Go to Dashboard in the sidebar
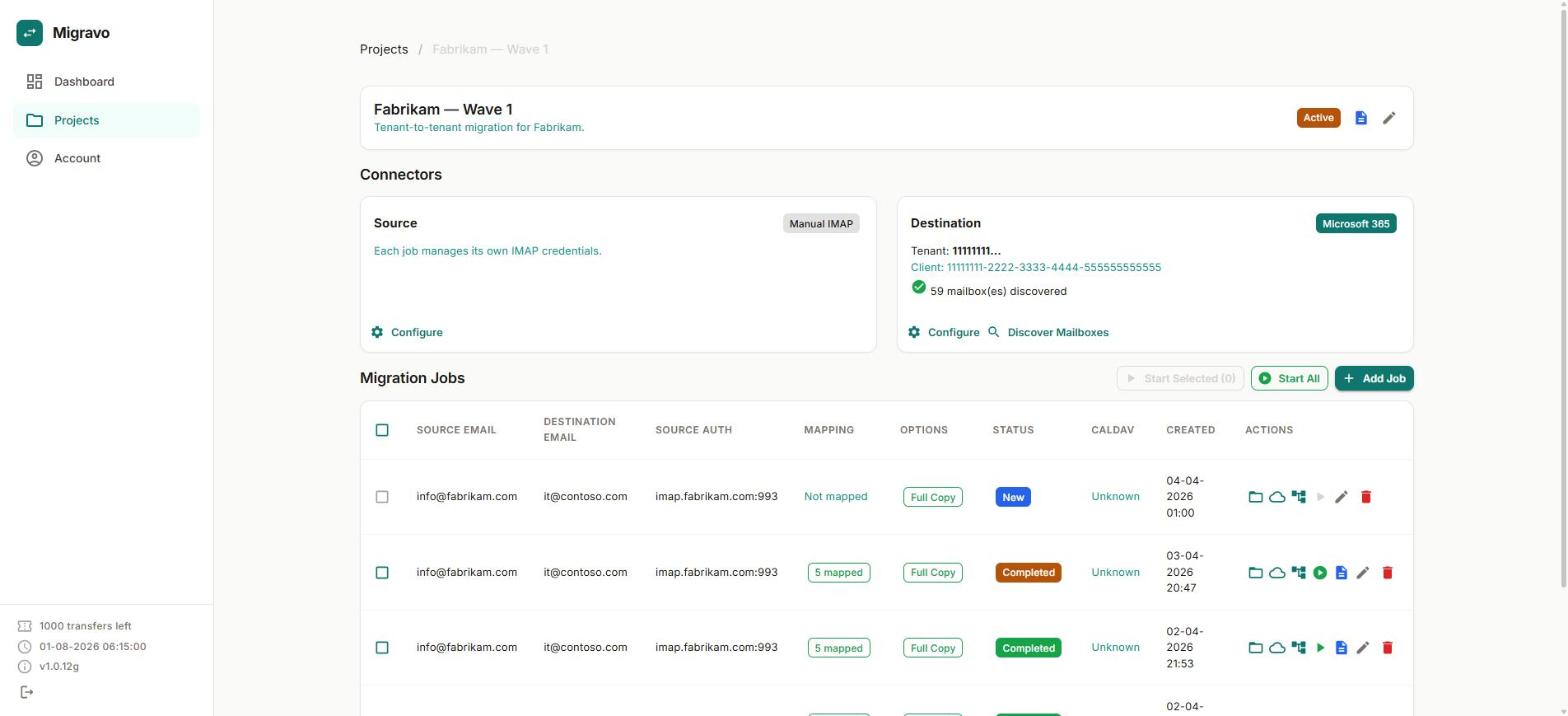1568x716 pixels. click(106, 82)
